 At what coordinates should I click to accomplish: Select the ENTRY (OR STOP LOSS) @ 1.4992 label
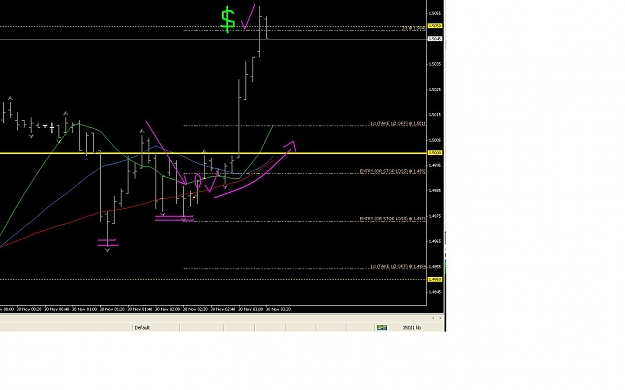[392, 171]
